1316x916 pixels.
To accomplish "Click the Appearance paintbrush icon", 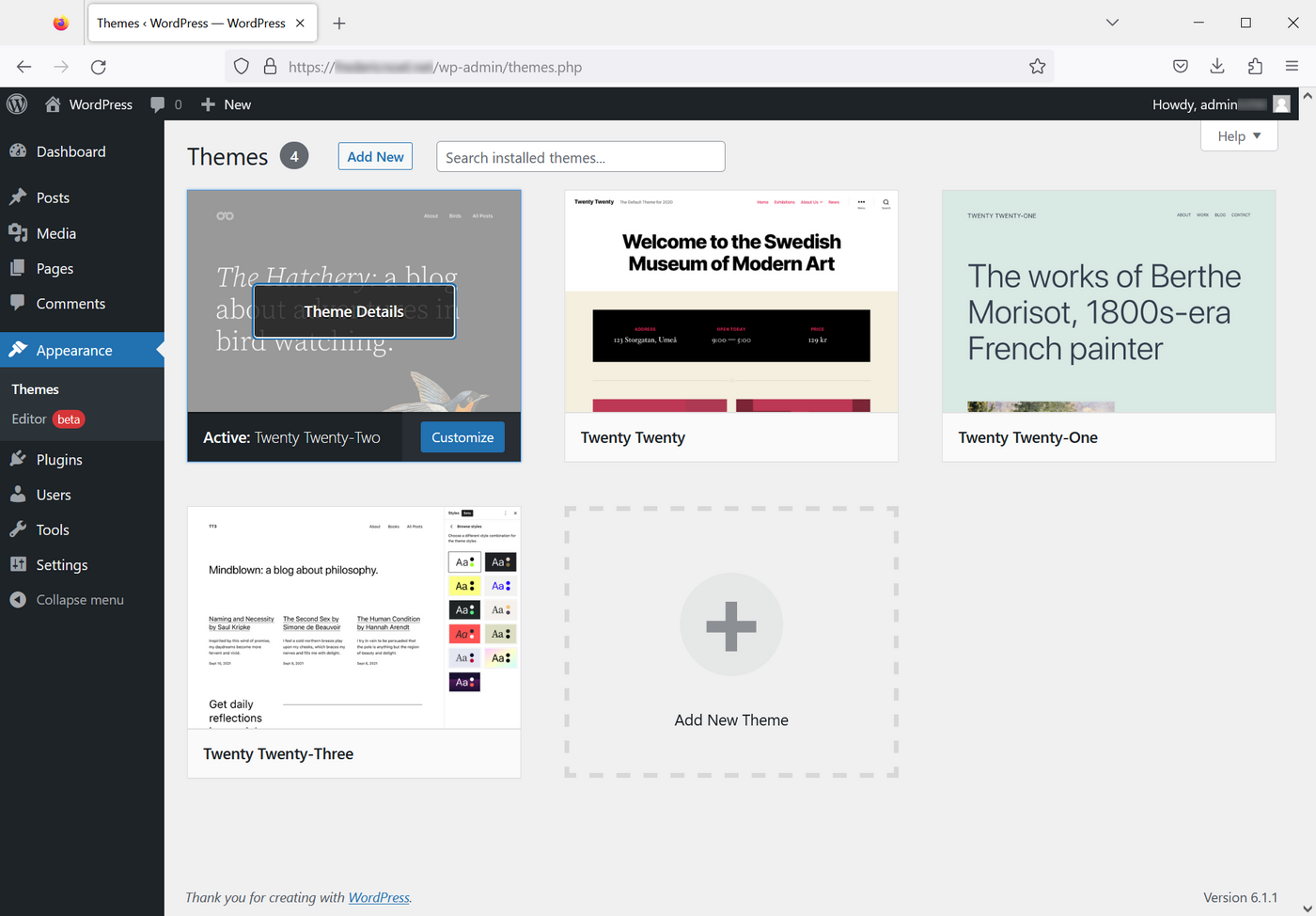I will coord(21,349).
